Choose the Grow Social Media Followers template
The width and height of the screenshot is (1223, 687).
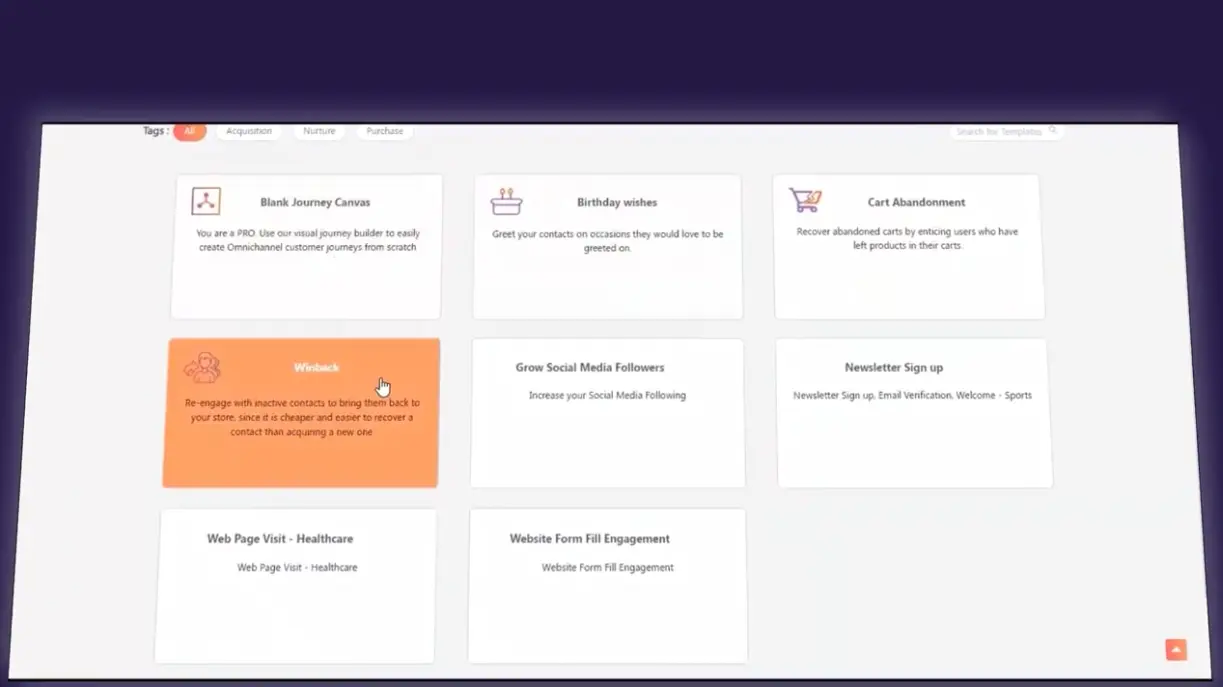589,368
